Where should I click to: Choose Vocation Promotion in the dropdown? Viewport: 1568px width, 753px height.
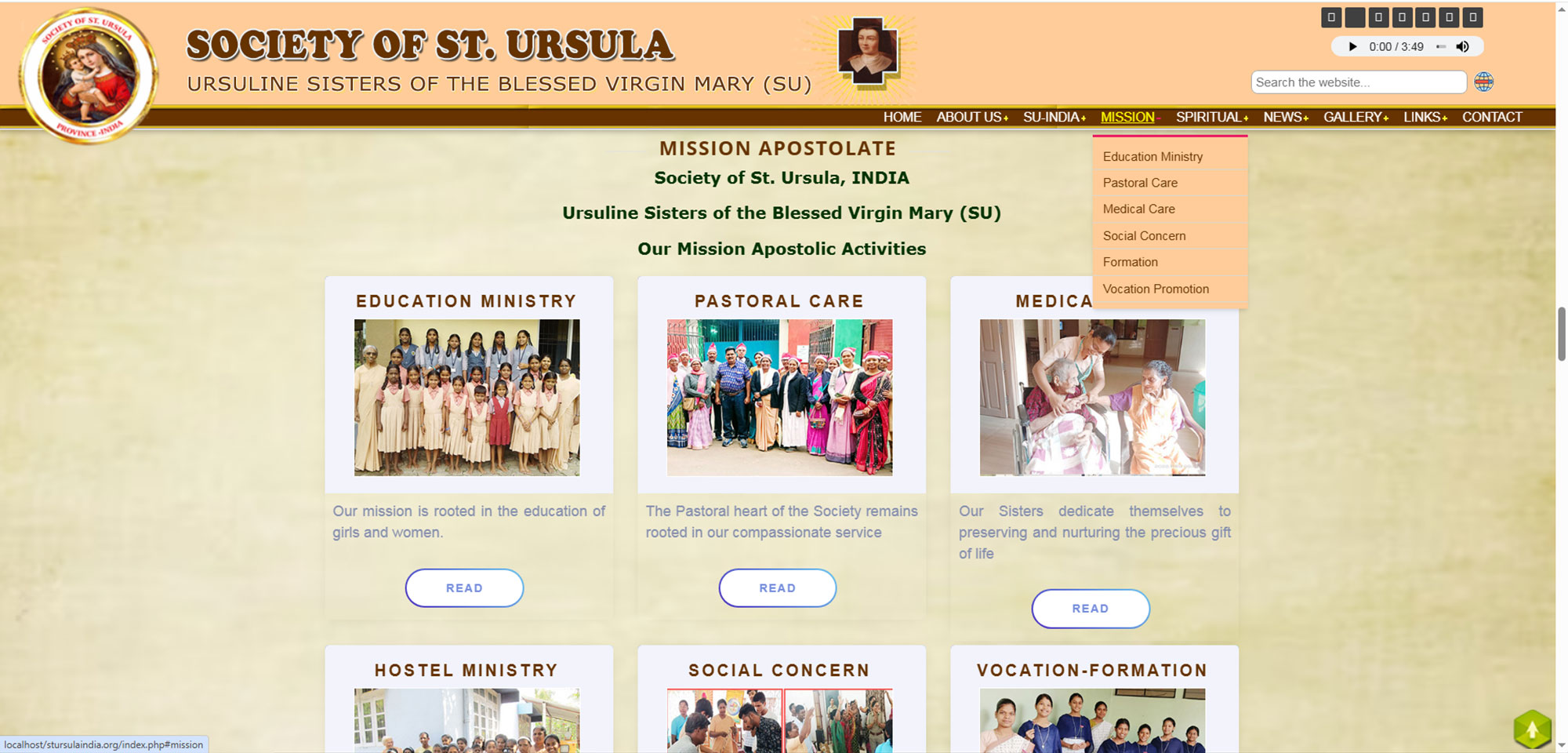coord(1156,289)
